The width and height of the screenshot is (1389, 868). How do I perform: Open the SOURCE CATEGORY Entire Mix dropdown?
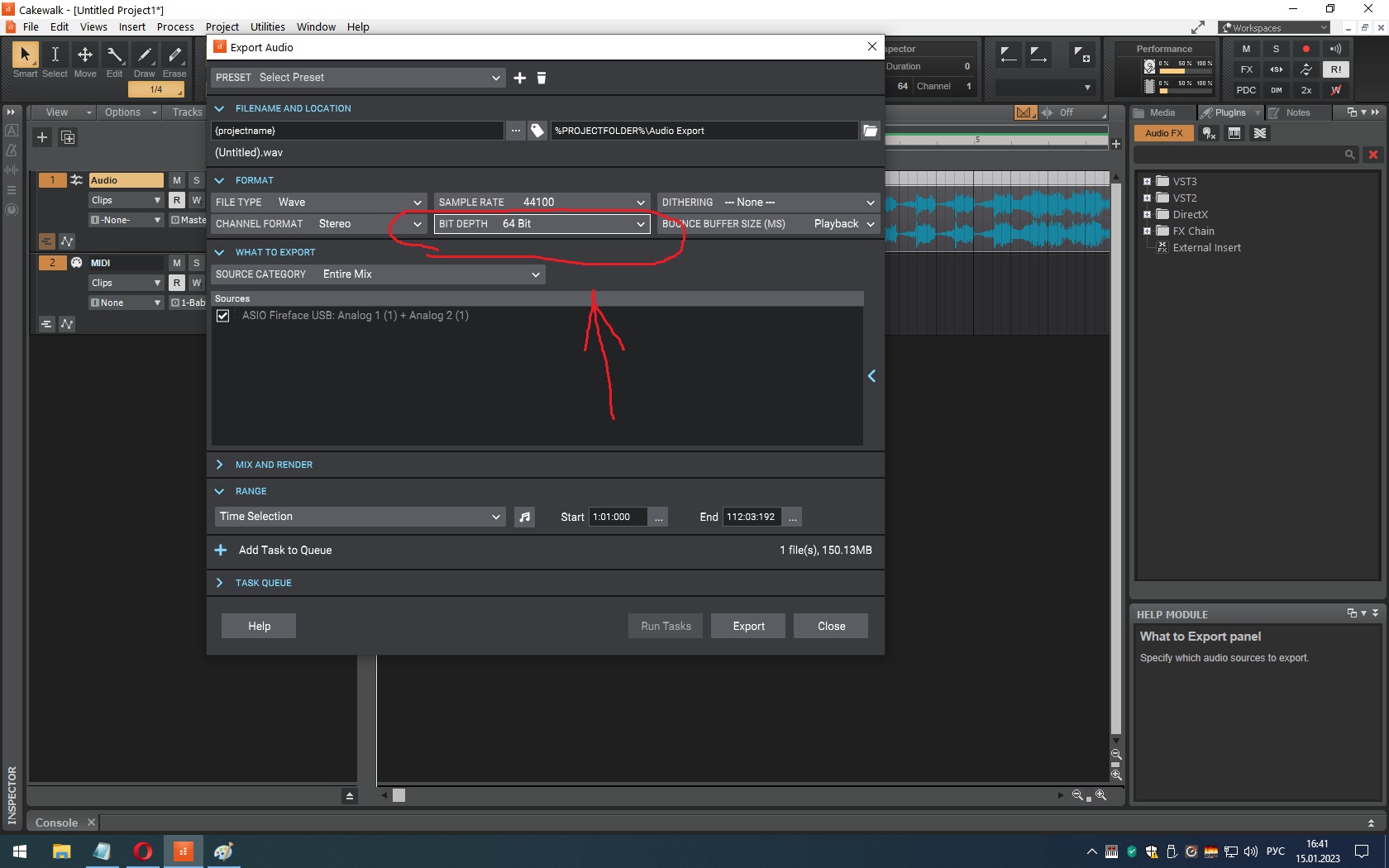pyautogui.click(x=378, y=274)
